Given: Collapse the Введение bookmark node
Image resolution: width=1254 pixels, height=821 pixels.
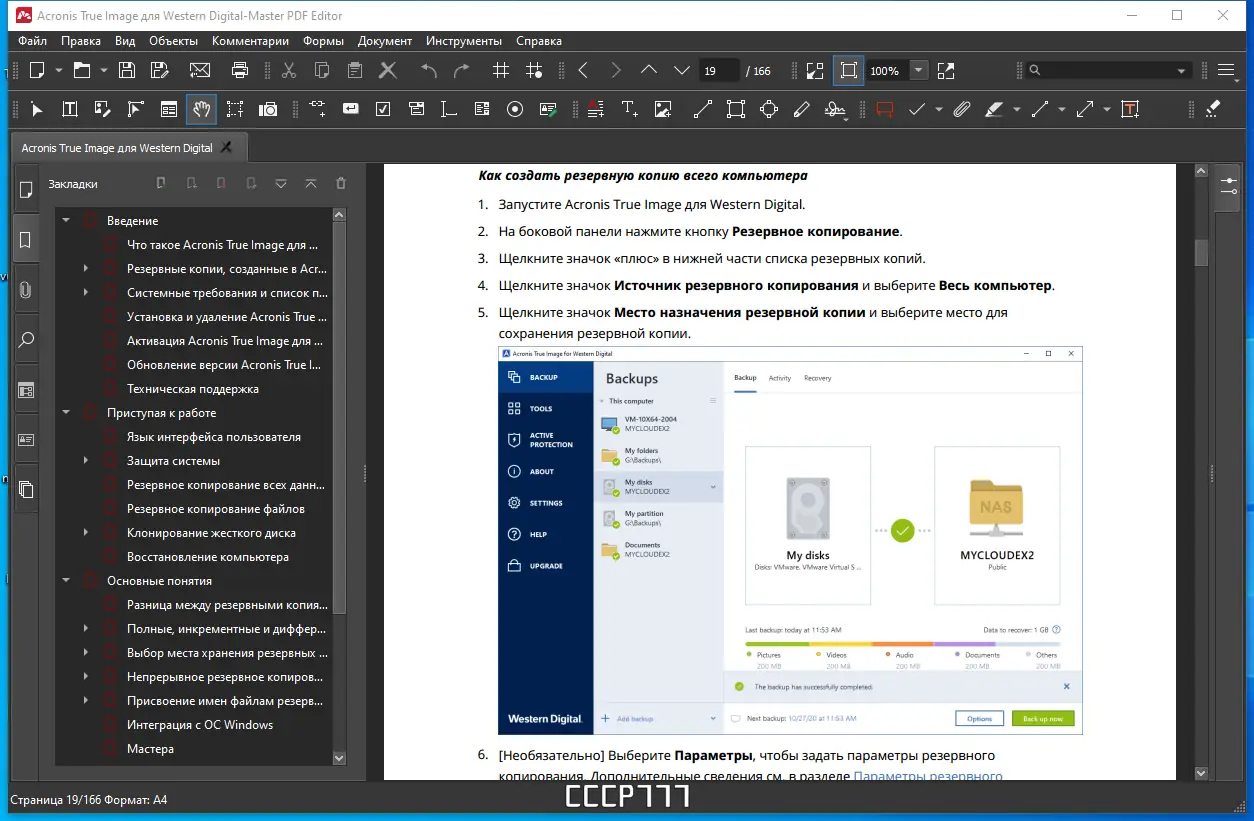Looking at the screenshot, I should pyautogui.click(x=66, y=221).
